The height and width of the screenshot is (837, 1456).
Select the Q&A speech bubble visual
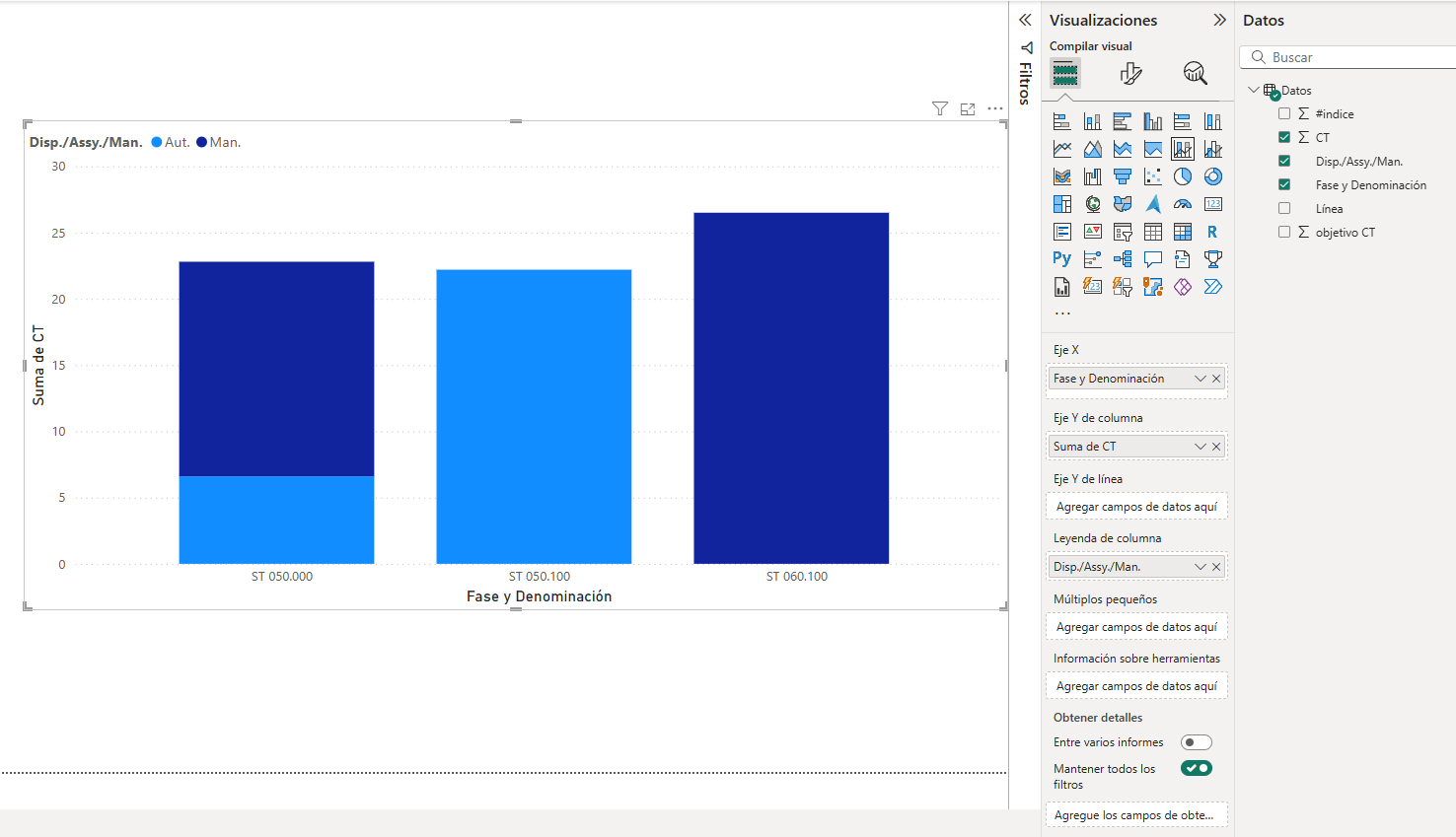(1153, 259)
